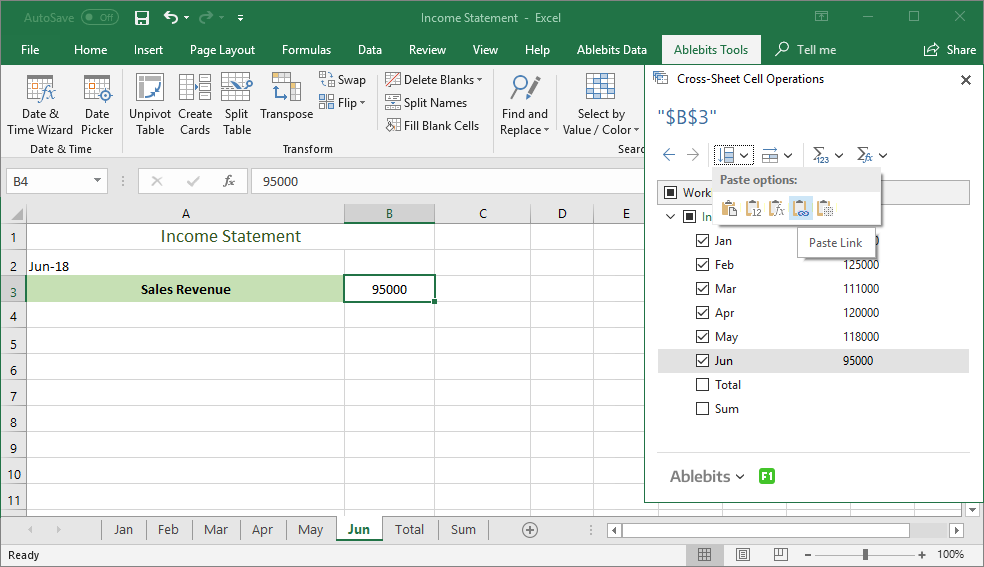Viewport: 984px width, 567px height.
Task: Click the Transpose tool
Action: 286,97
